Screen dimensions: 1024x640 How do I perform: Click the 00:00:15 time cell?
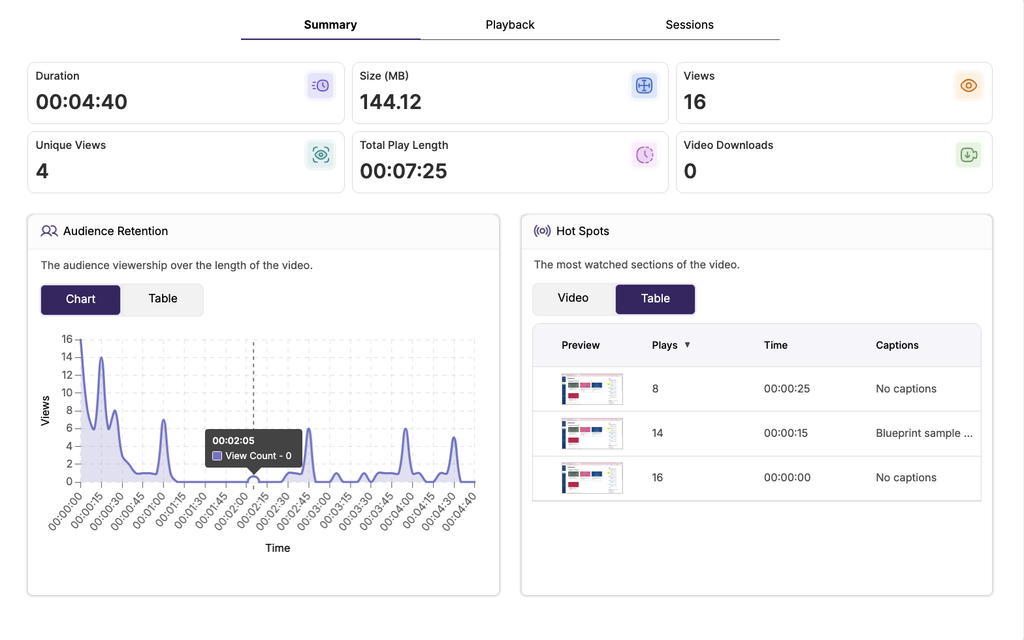(x=786, y=433)
